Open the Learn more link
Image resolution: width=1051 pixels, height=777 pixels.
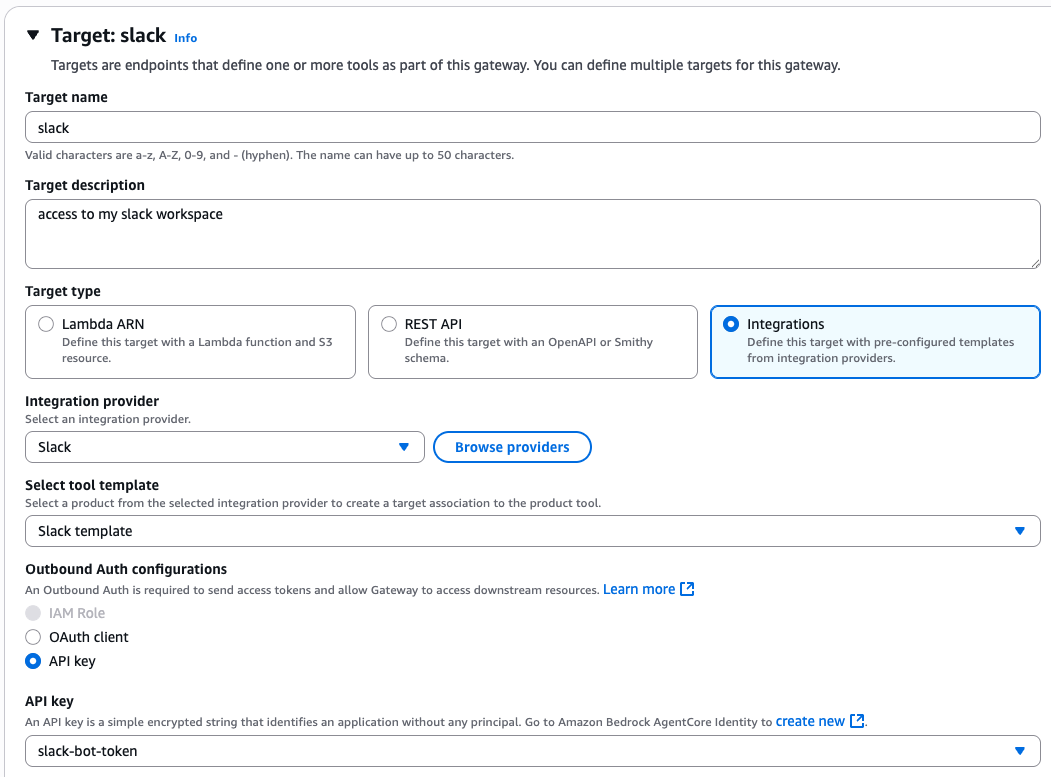click(x=638, y=589)
